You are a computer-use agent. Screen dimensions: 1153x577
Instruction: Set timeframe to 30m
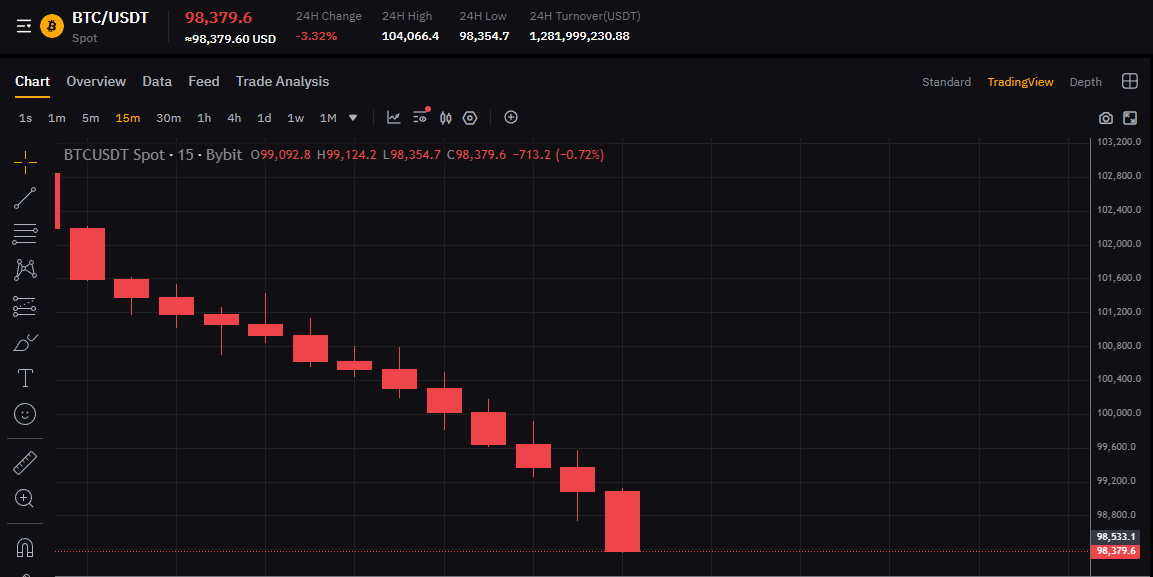tap(168, 118)
